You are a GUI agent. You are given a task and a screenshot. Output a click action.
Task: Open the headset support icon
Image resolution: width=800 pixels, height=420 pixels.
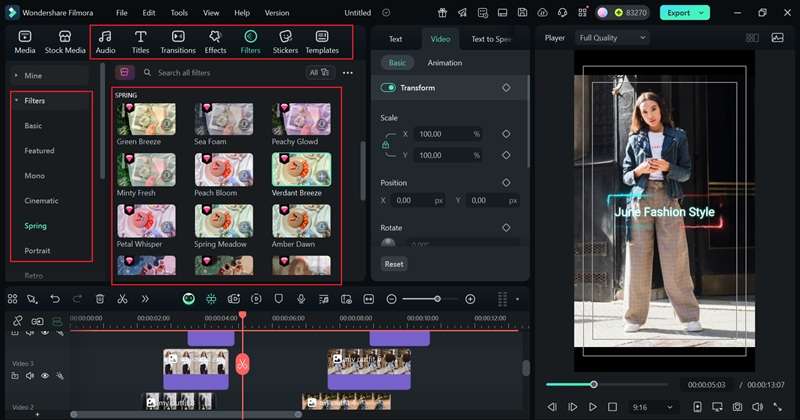[562, 13]
